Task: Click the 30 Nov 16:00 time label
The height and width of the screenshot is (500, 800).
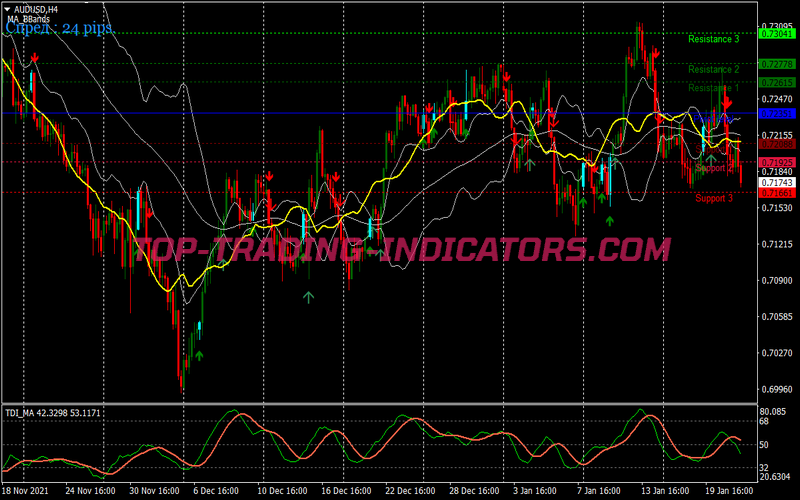Action: 155,490
